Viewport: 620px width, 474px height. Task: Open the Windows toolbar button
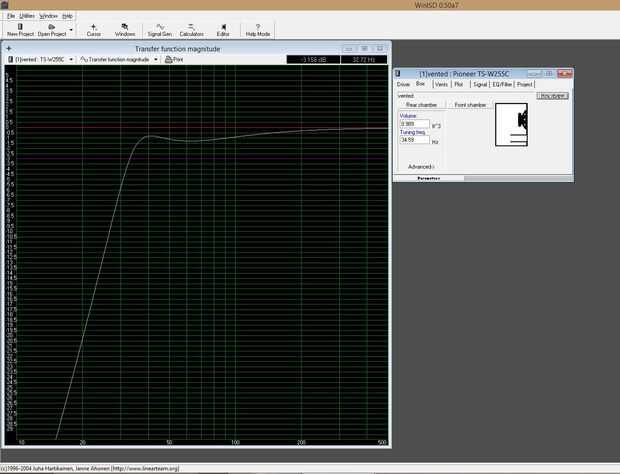tap(125, 29)
